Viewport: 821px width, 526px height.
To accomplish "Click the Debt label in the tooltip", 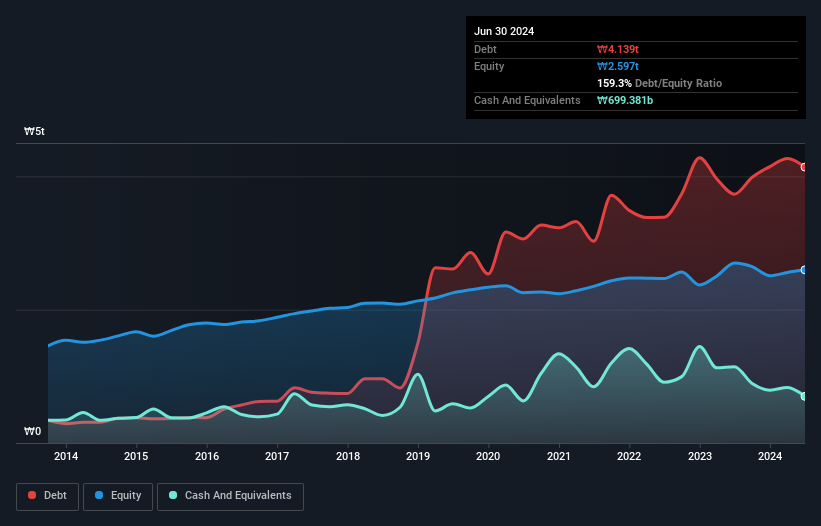I will tap(485, 49).
